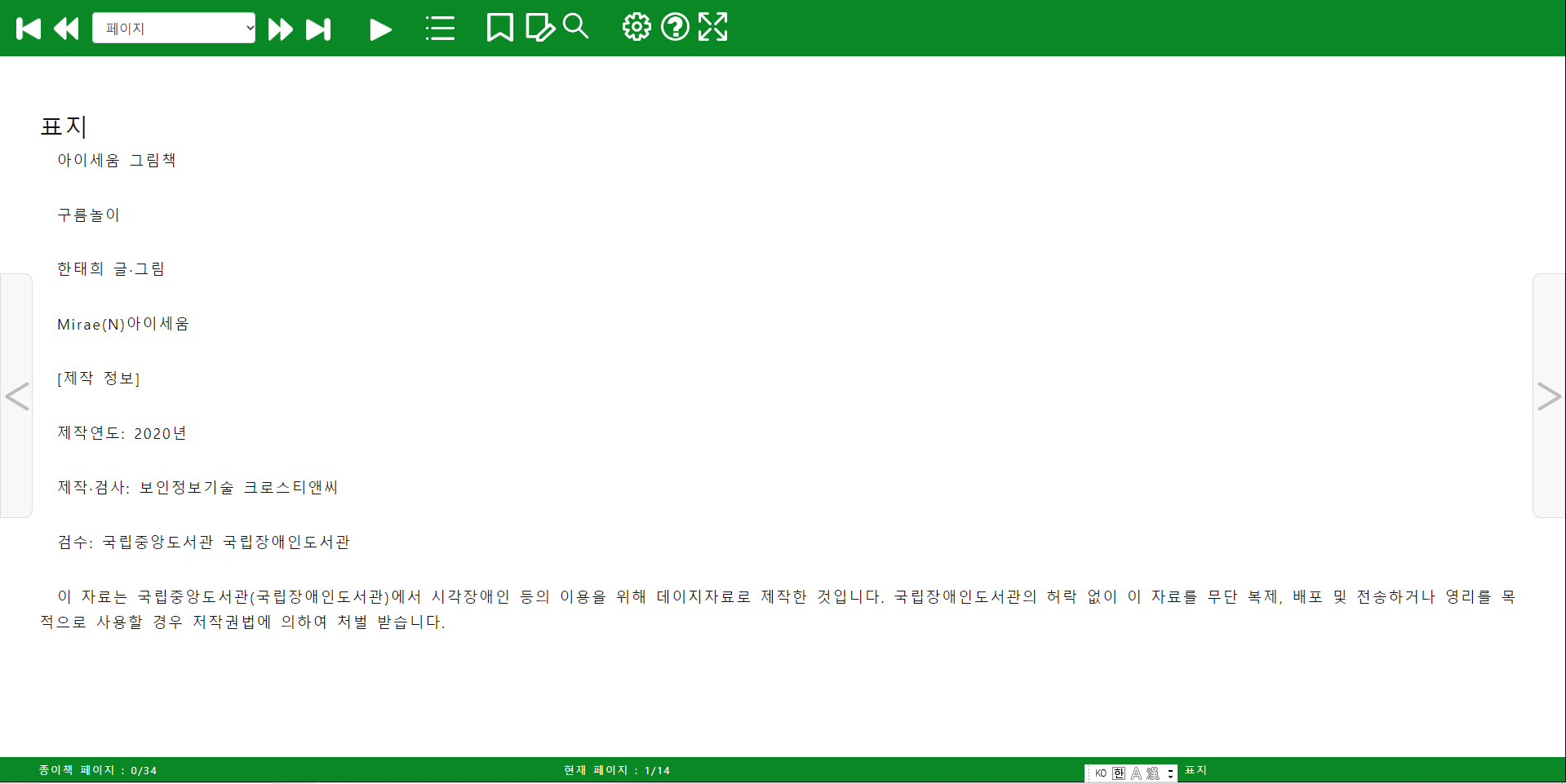1566x784 pixels.
Task: Toggle the 漢 Hanja conversion in IME bar
Action: point(1152,773)
